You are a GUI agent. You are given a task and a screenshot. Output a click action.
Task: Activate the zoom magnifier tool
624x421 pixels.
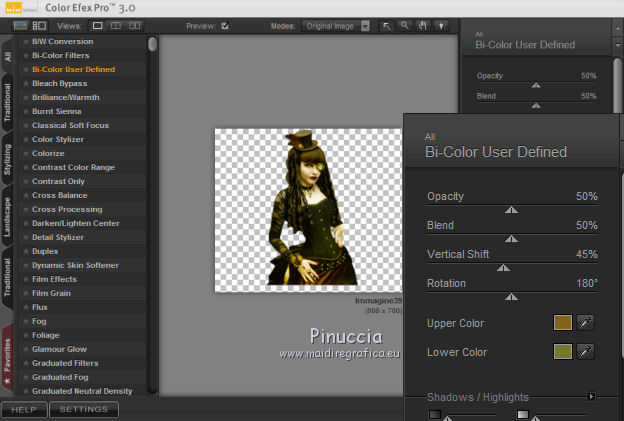[x=404, y=25]
